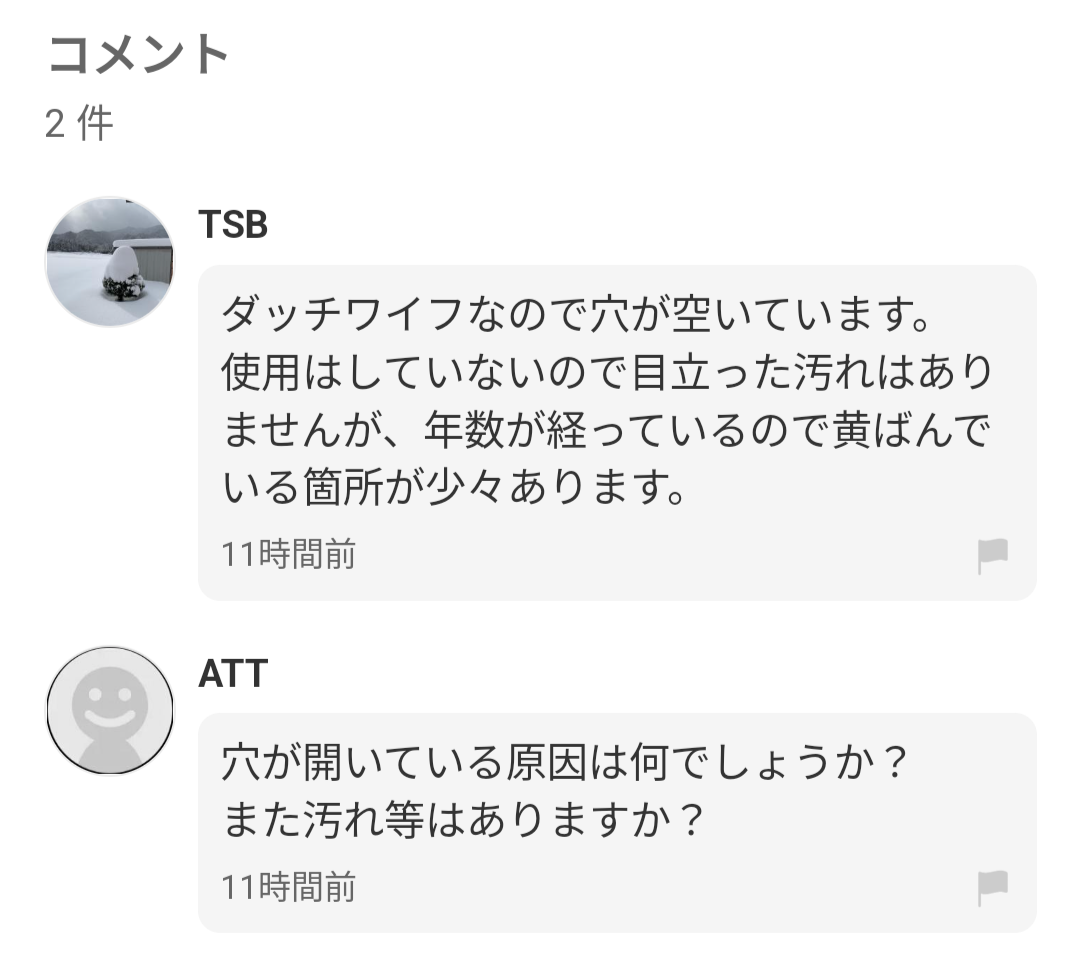
Task: Click the snow-covered shrub in TSB's avatar
Action: 123,275
